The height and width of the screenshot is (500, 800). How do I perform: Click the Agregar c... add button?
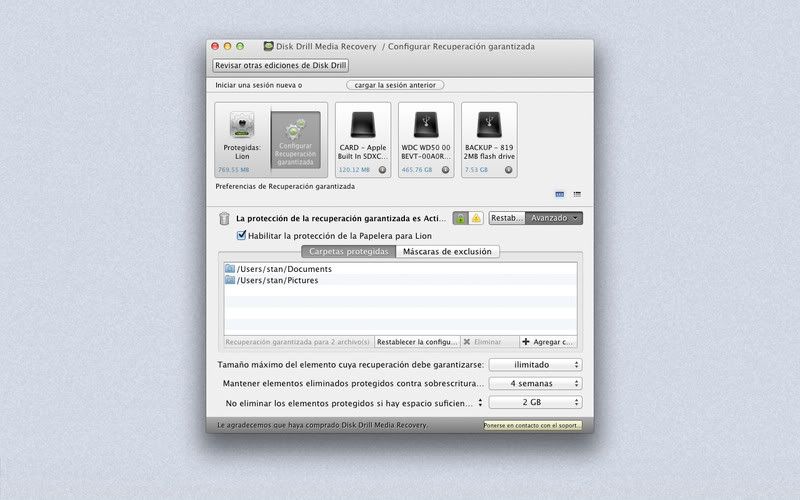click(x=548, y=342)
